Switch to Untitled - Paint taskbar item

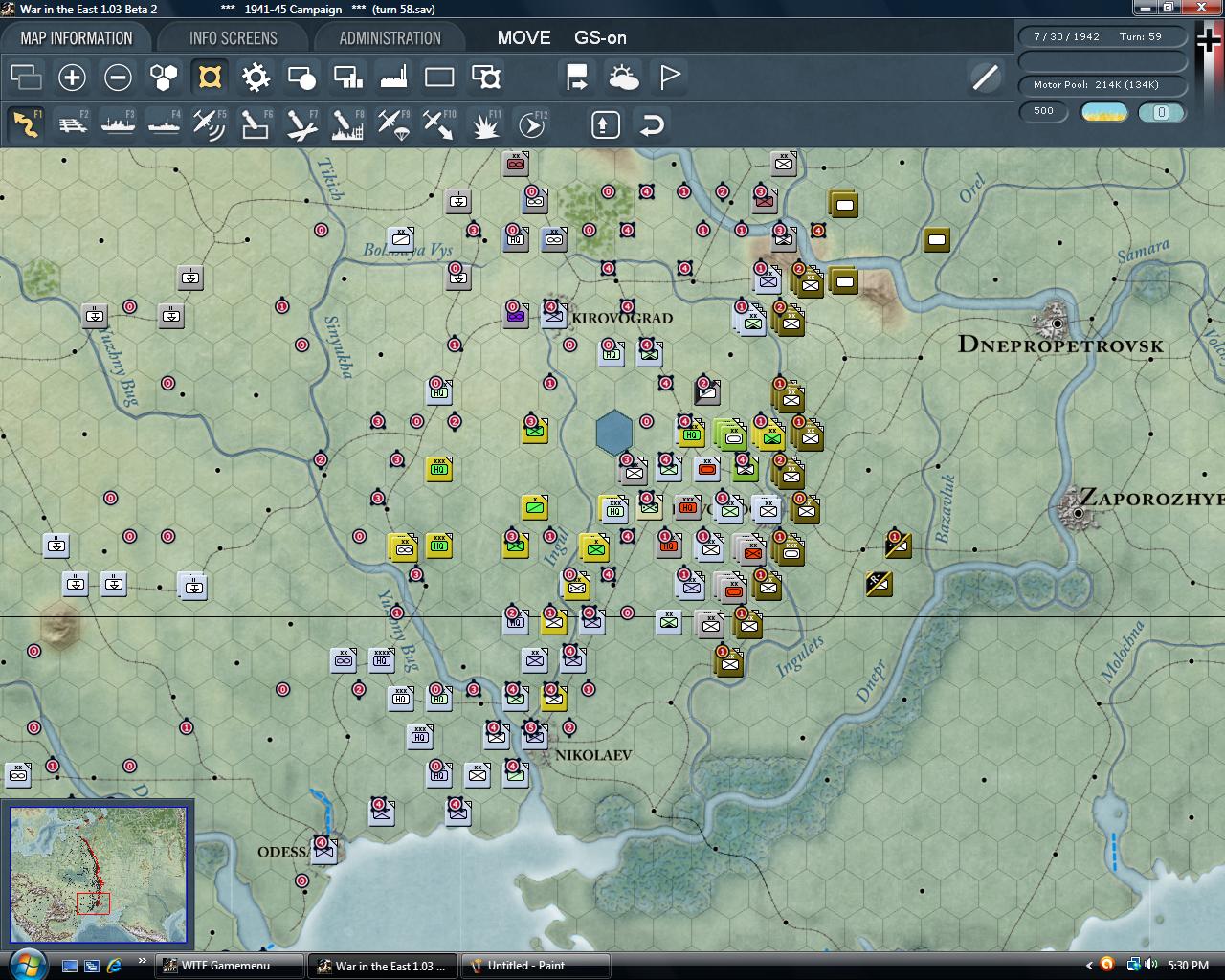pos(536,966)
